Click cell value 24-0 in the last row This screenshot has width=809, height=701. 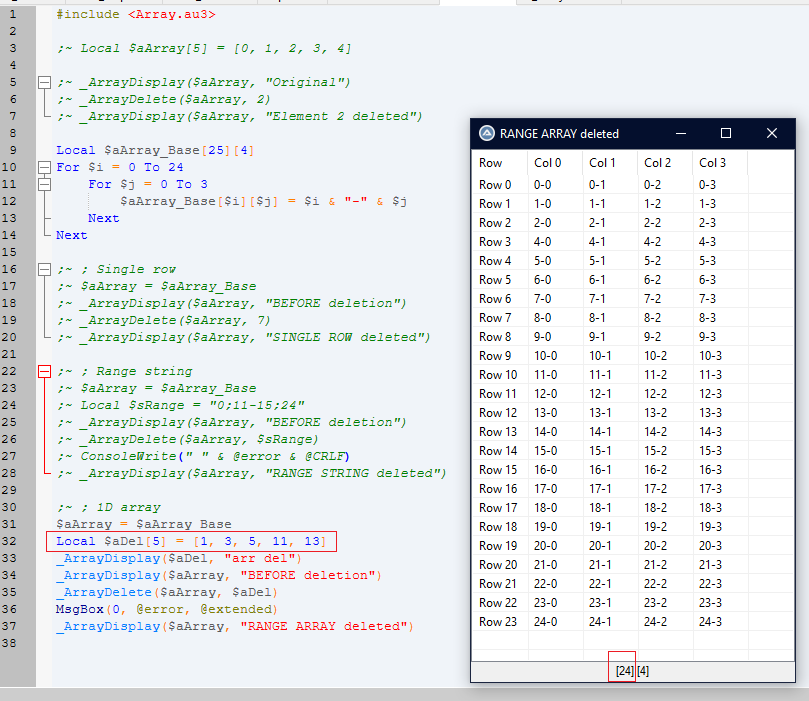point(545,622)
